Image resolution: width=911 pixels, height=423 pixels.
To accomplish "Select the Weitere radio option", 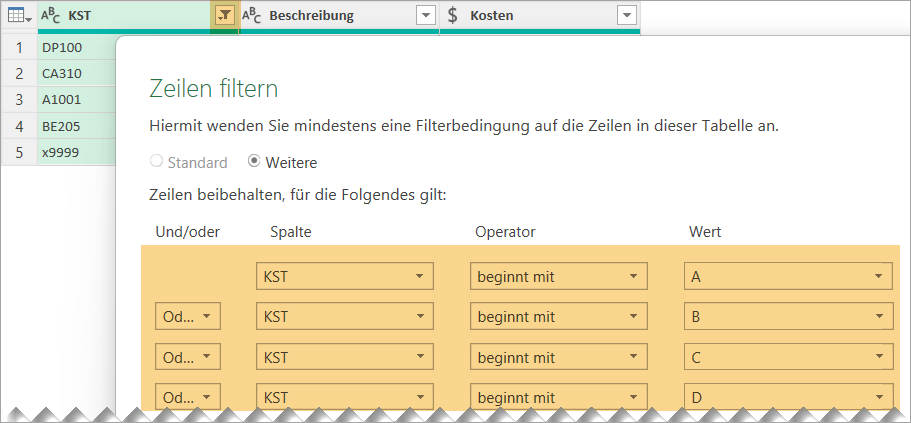I will coord(253,162).
